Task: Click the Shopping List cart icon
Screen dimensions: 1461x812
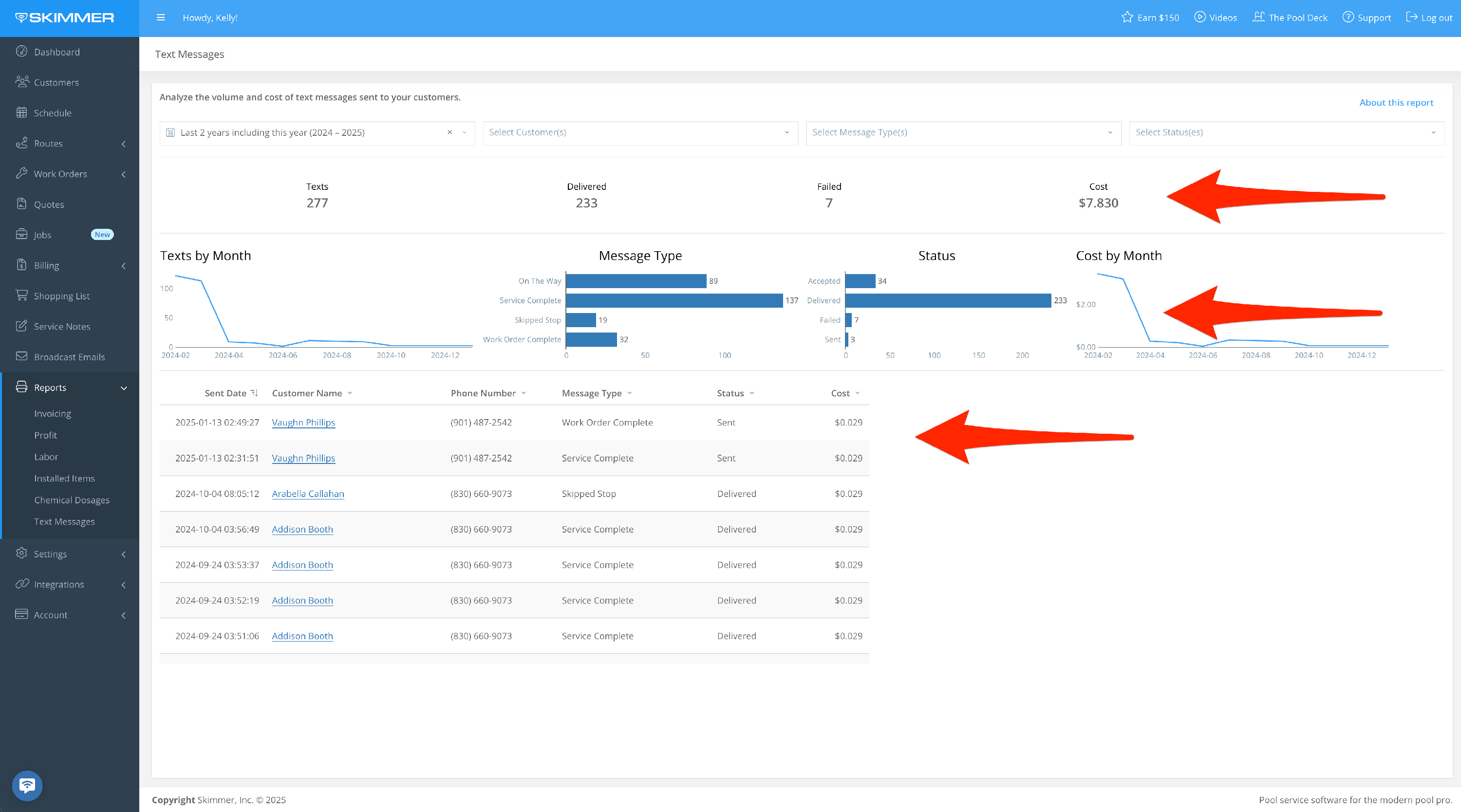Action: click(21, 295)
